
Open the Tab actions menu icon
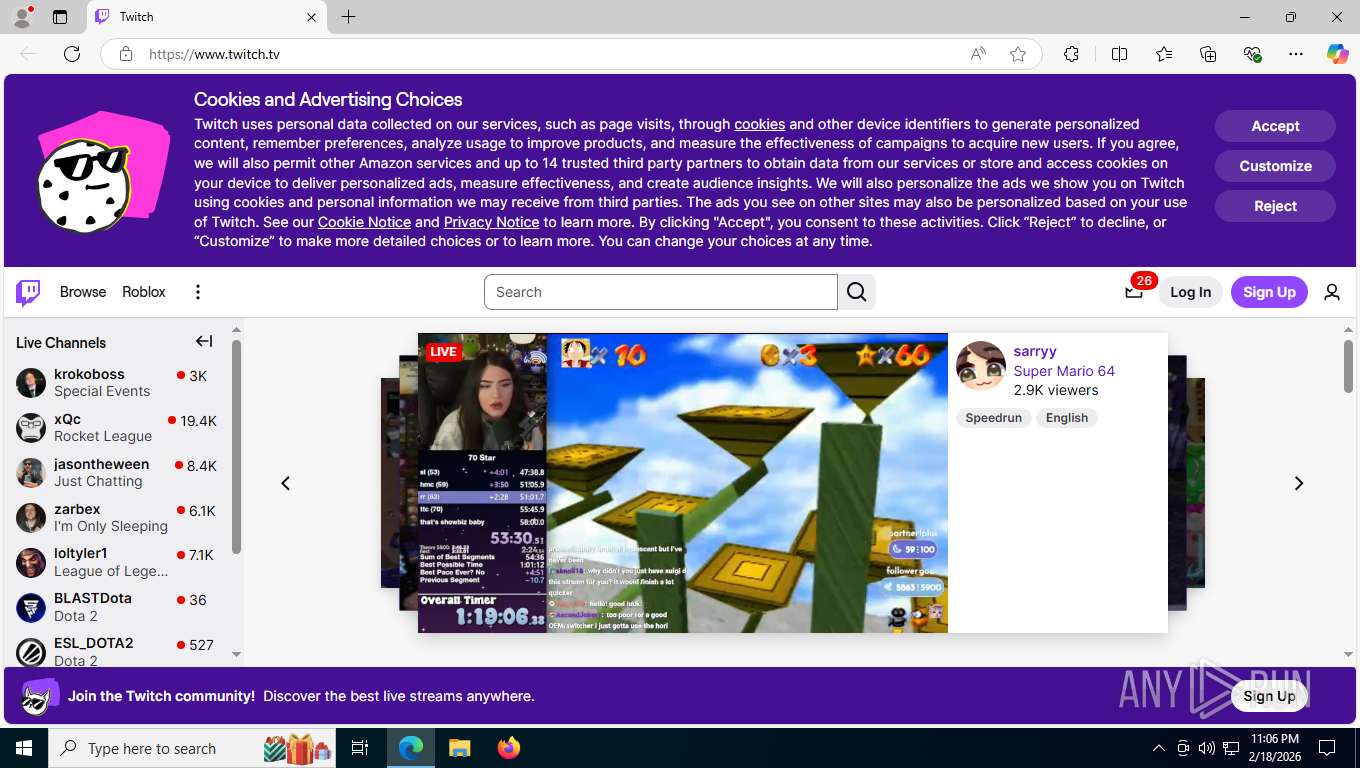[x=60, y=17]
